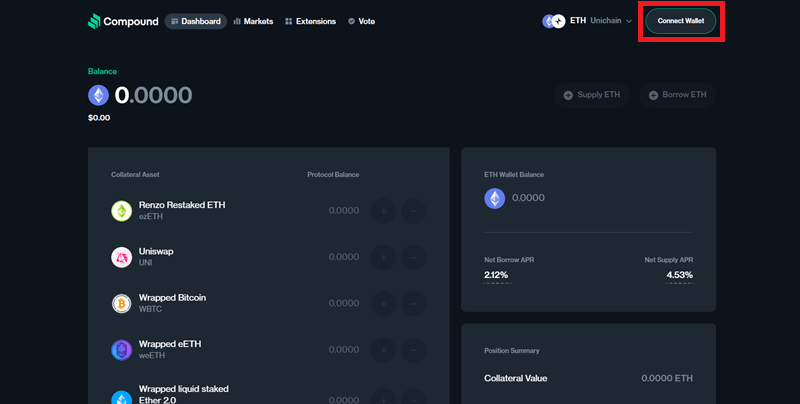Switch to the Vote tab
Screen dimensions: 800x404
tap(361, 21)
